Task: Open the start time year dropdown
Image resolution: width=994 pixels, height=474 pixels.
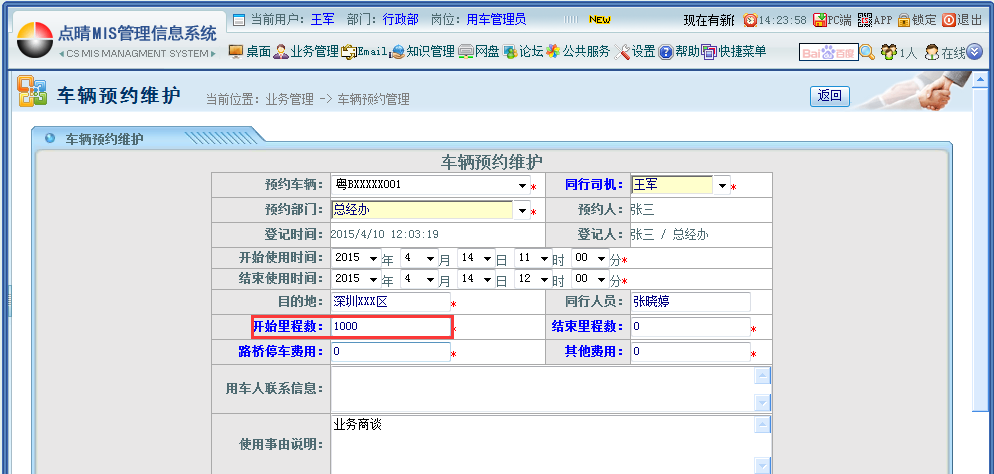Action: tap(373, 258)
